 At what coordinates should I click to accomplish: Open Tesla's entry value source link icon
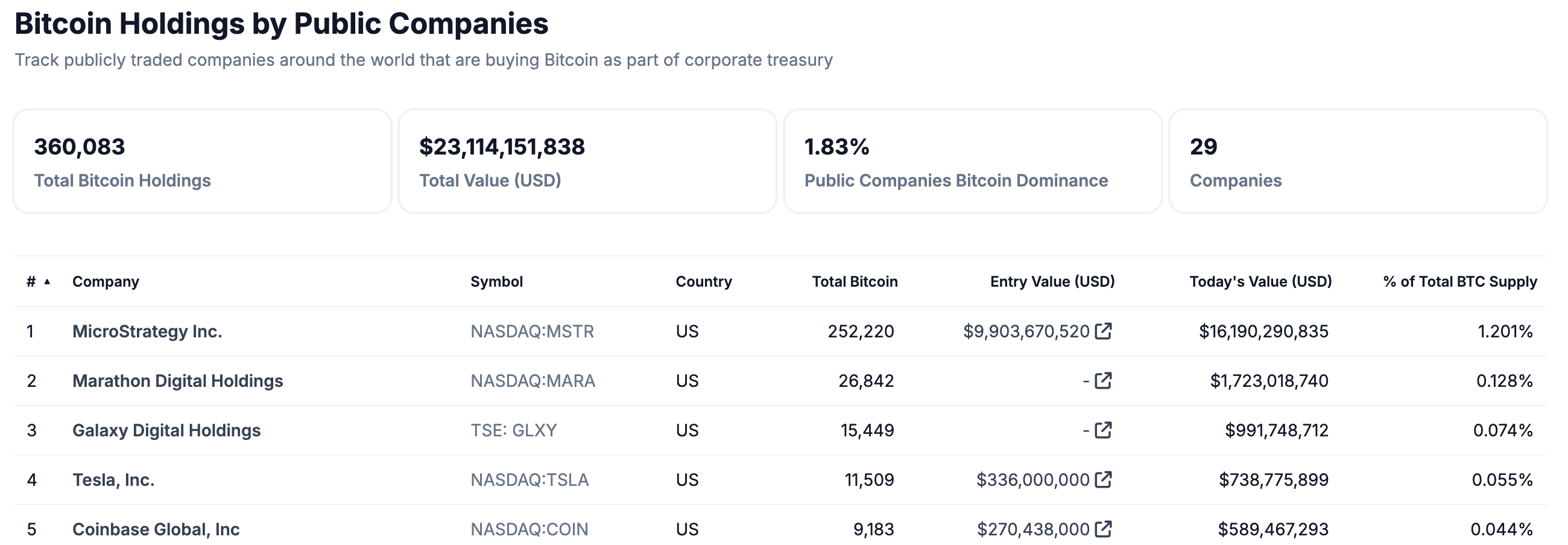[1104, 479]
